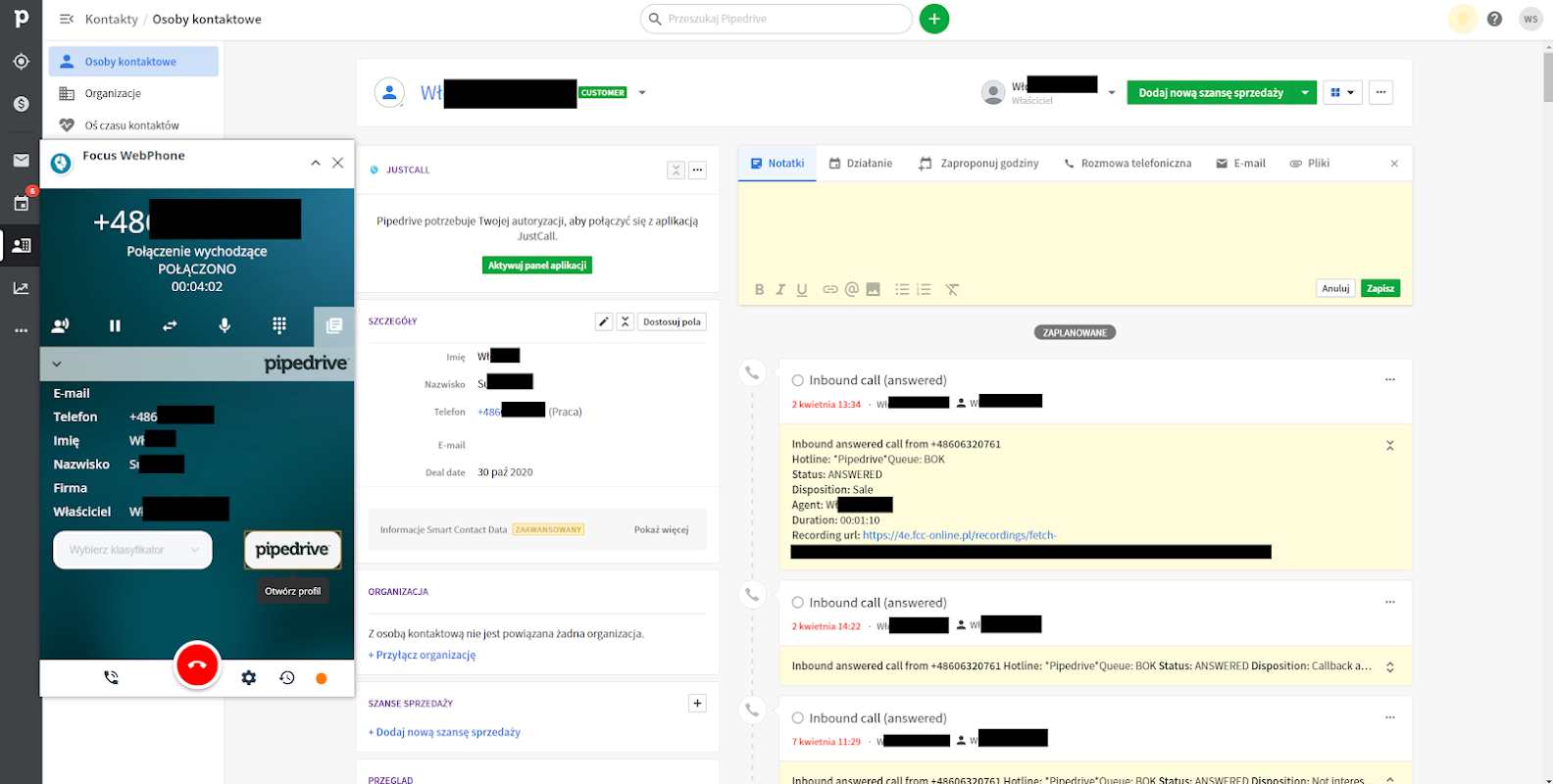The height and width of the screenshot is (784, 1553).
Task: Open the WebPhone dial keypad
Action: 279,325
